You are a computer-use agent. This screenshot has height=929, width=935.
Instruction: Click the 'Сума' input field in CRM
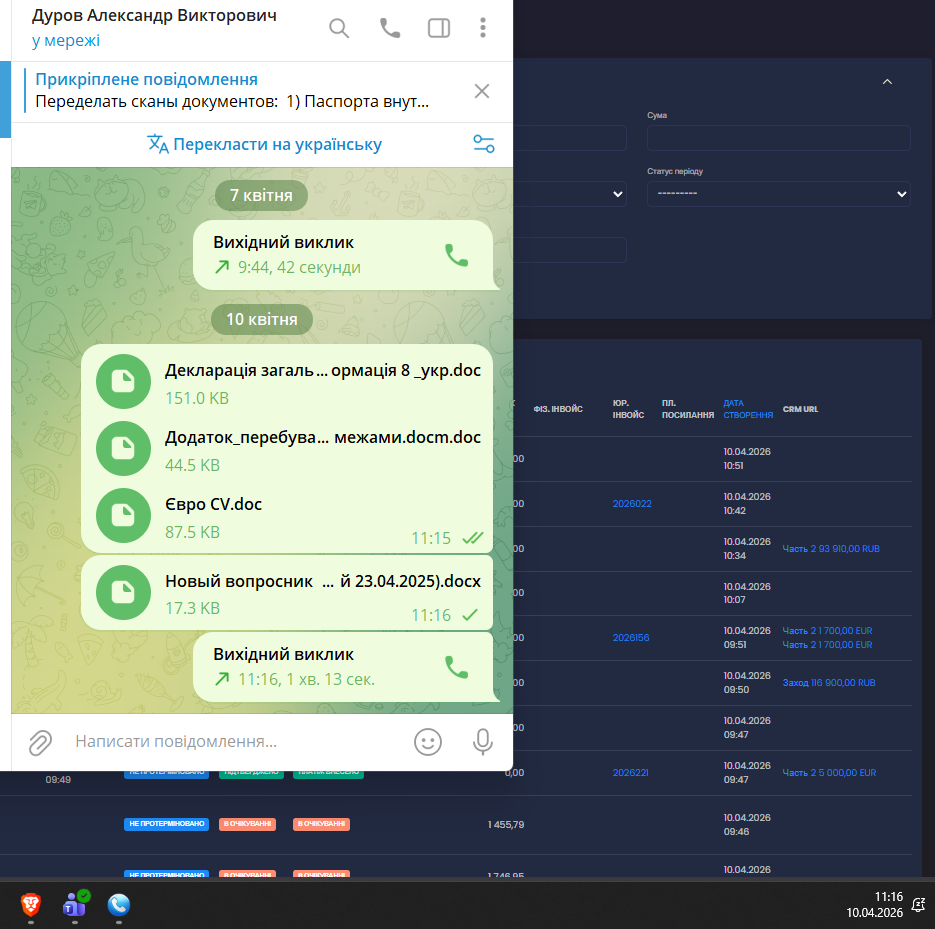(x=778, y=138)
